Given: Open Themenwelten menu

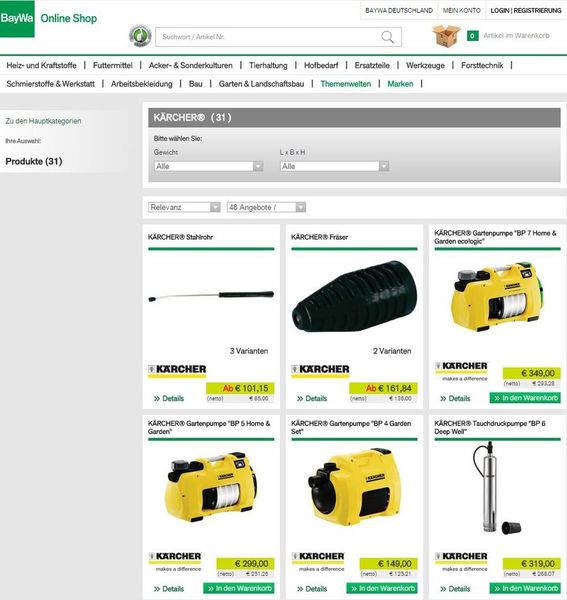Looking at the screenshot, I should click(345, 84).
